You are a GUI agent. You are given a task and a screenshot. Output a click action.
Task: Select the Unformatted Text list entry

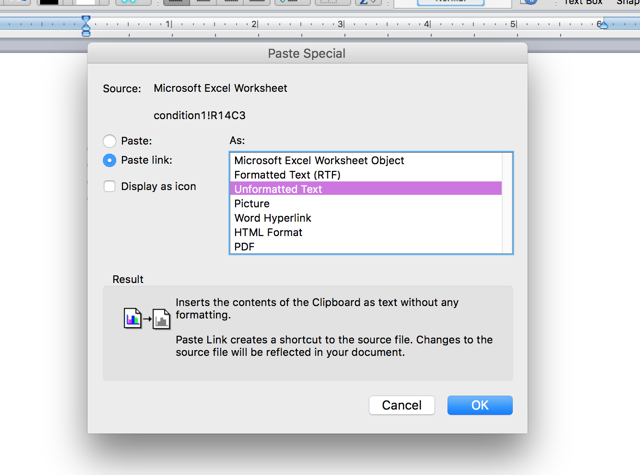pyautogui.click(x=366, y=189)
